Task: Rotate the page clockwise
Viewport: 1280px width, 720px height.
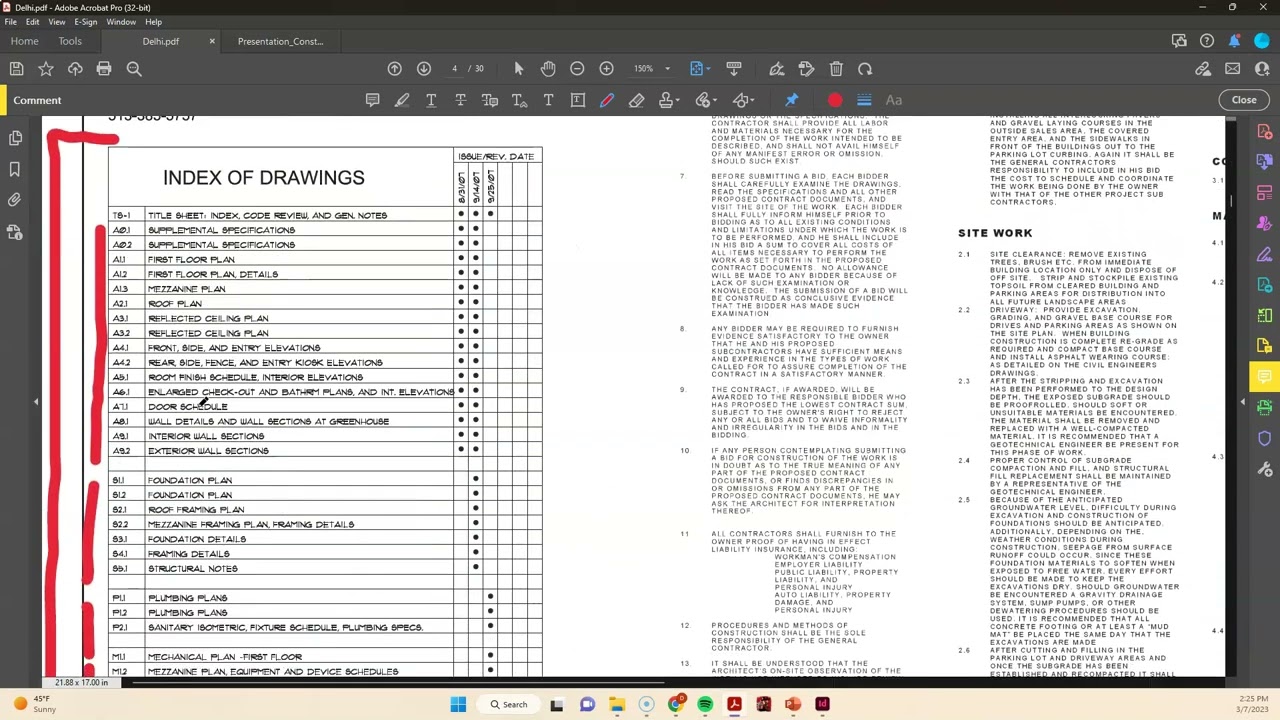Action: pyautogui.click(x=865, y=69)
